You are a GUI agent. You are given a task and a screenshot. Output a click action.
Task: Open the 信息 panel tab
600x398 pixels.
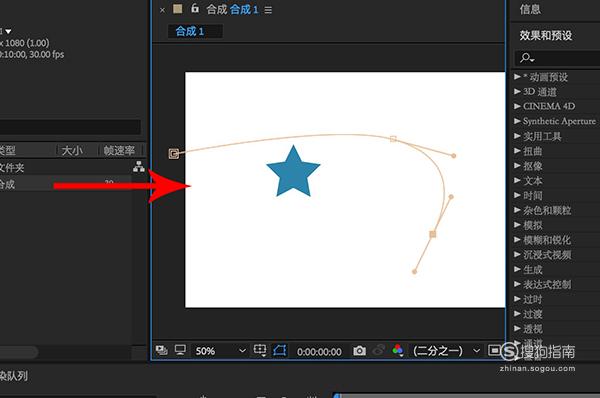pyautogui.click(x=530, y=9)
